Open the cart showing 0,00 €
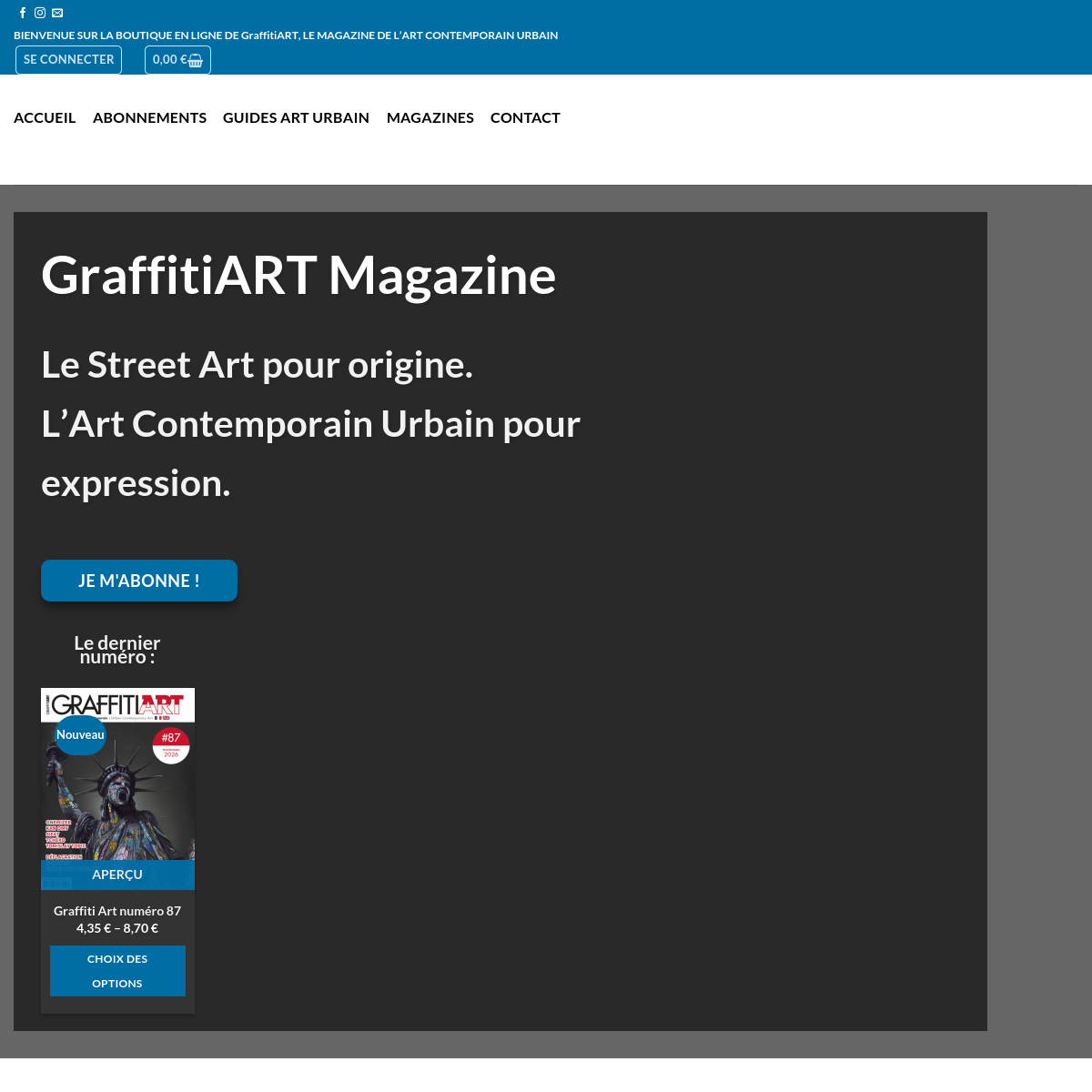This screenshot has width=1092, height=1092. (169, 60)
